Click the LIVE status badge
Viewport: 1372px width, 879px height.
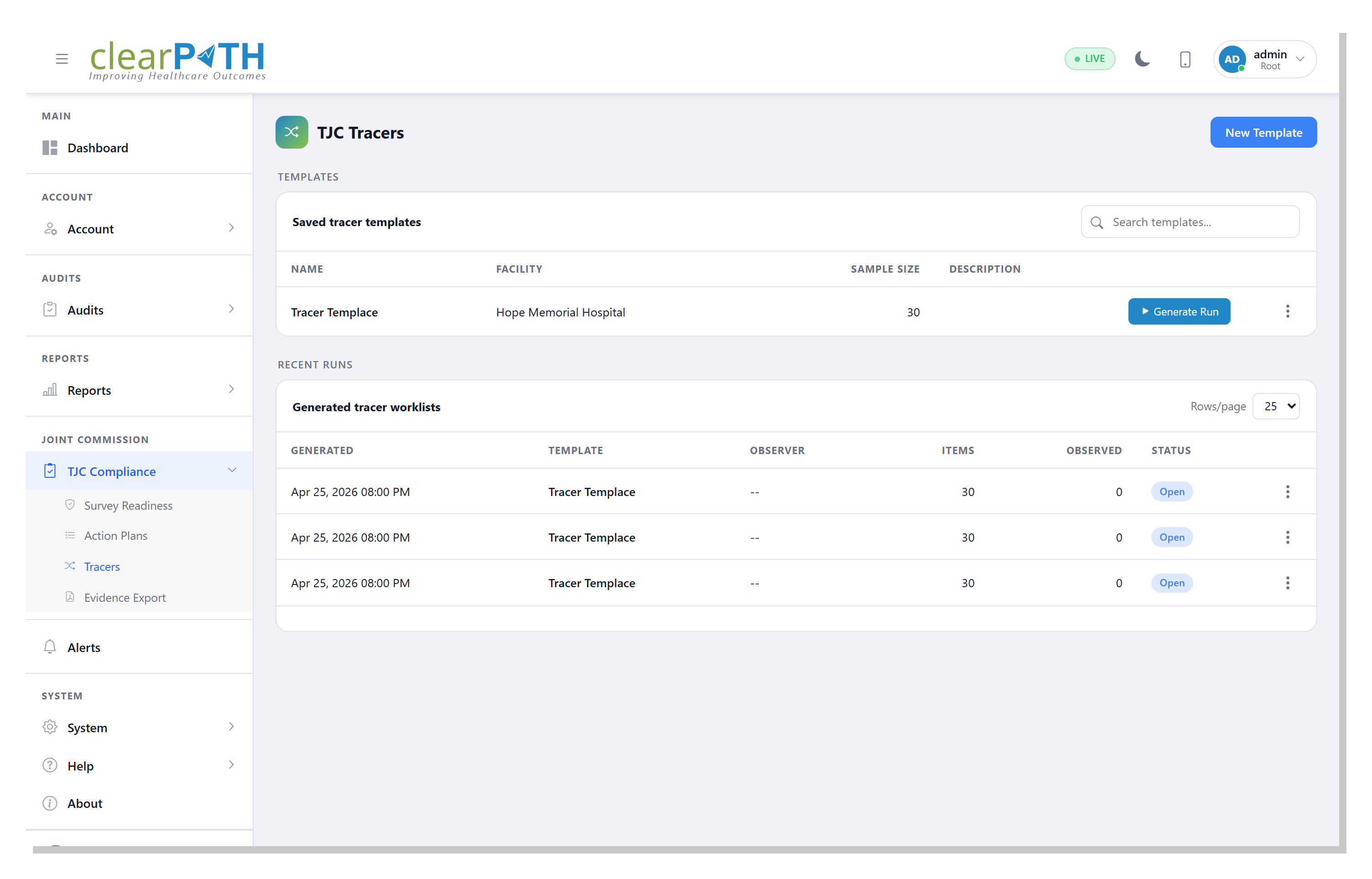tap(1089, 59)
